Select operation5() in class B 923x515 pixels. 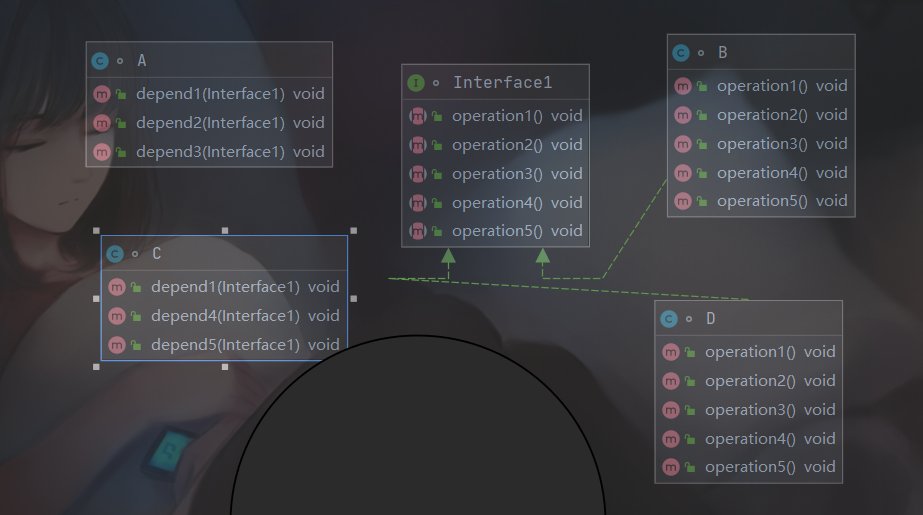[761, 201]
